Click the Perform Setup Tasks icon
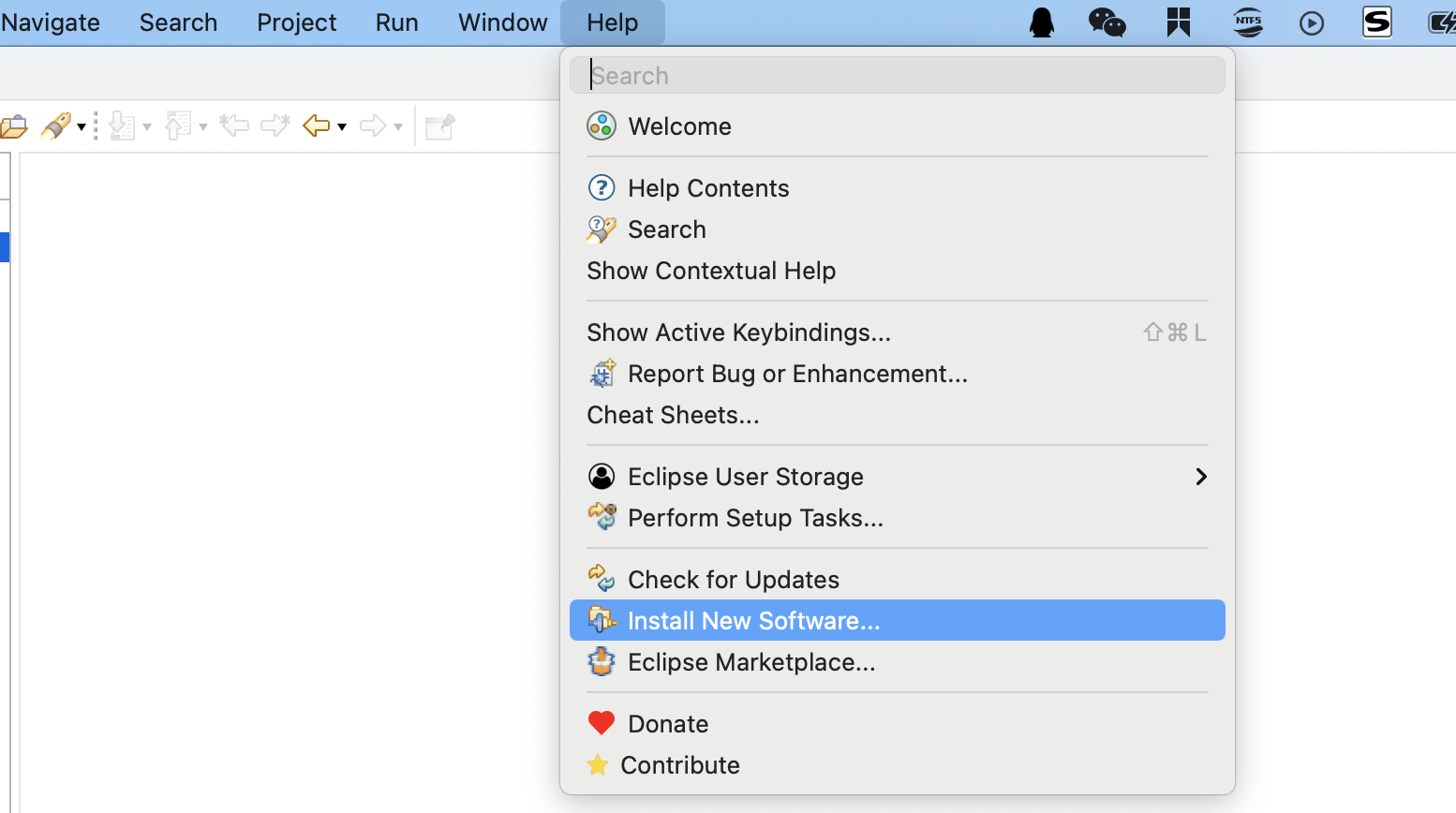Image resolution: width=1456 pixels, height=813 pixels. tap(601, 517)
